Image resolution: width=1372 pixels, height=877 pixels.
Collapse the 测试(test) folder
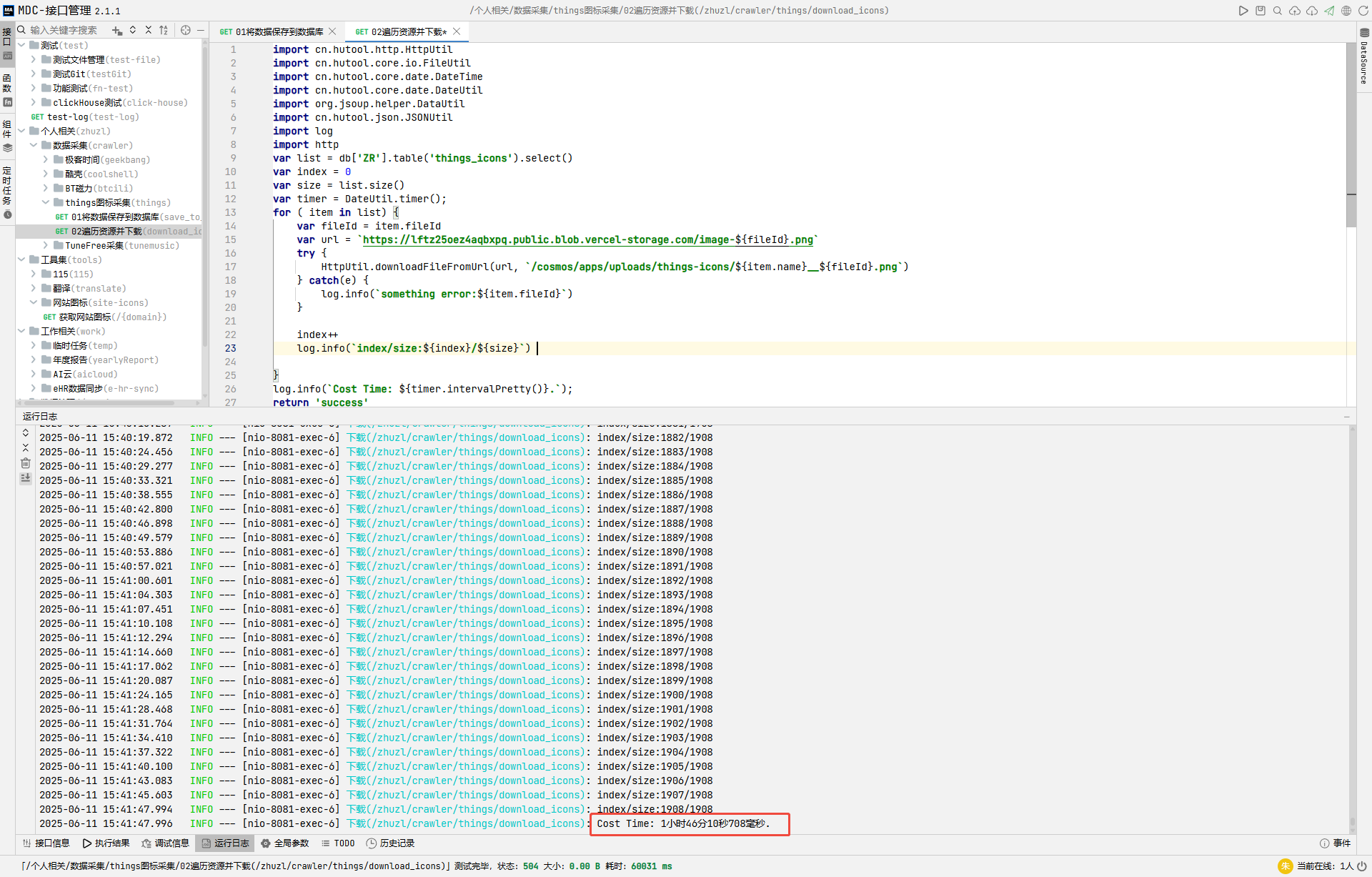(21, 45)
